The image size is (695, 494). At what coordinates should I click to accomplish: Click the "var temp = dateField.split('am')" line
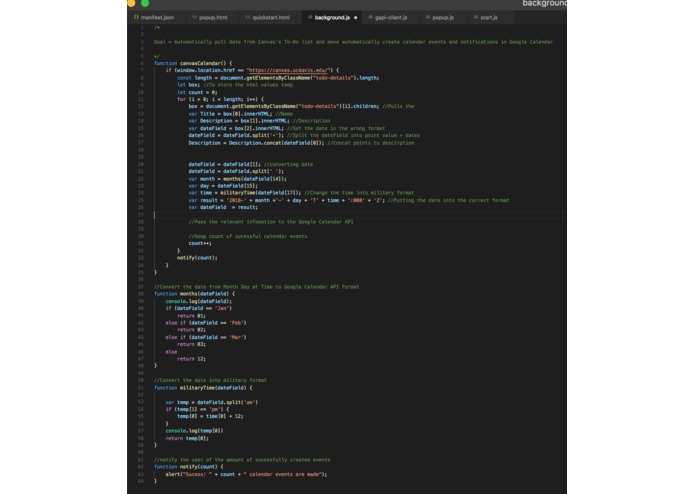click(x=212, y=402)
